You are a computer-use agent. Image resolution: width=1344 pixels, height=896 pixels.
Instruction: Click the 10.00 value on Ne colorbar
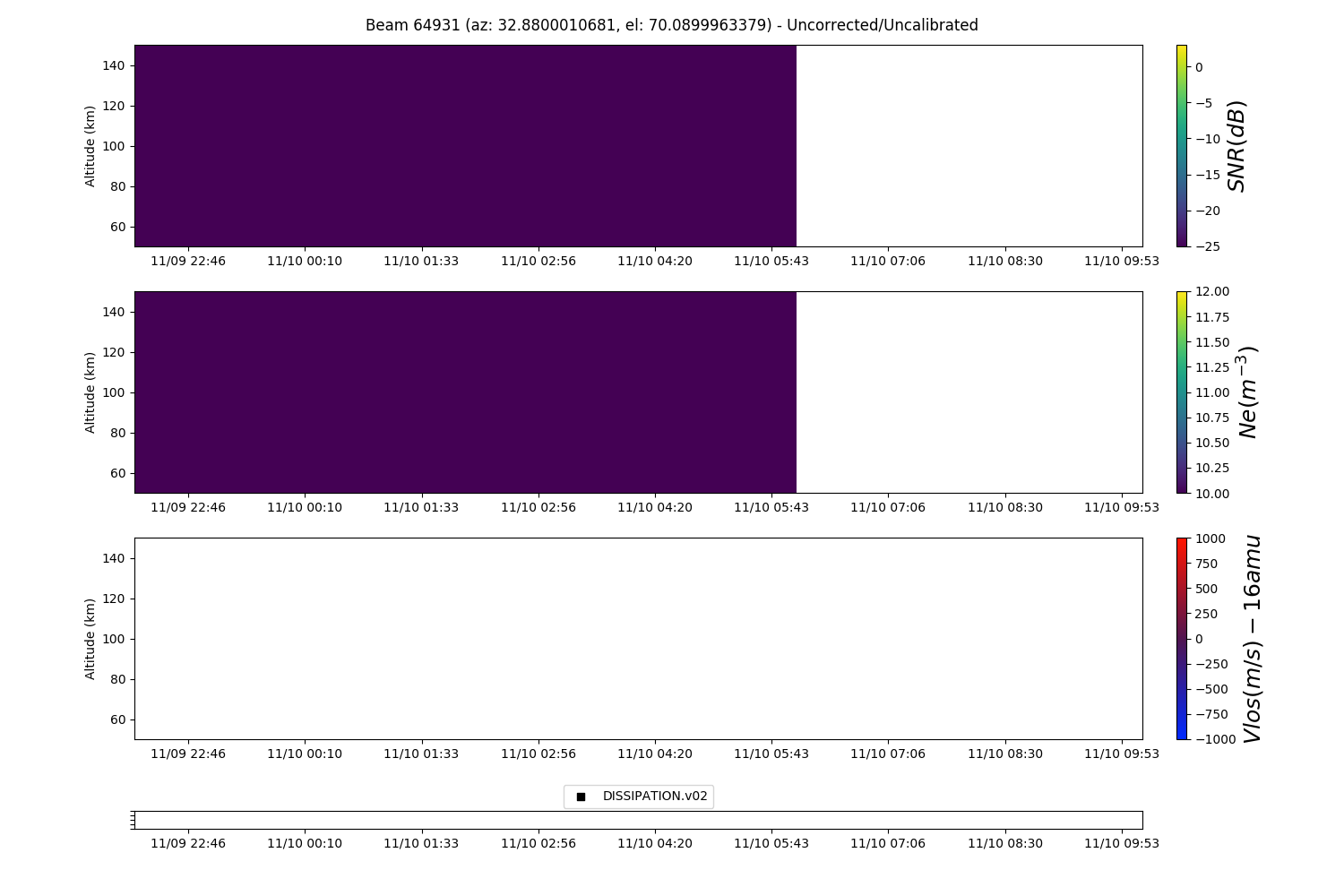[1211, 493]
